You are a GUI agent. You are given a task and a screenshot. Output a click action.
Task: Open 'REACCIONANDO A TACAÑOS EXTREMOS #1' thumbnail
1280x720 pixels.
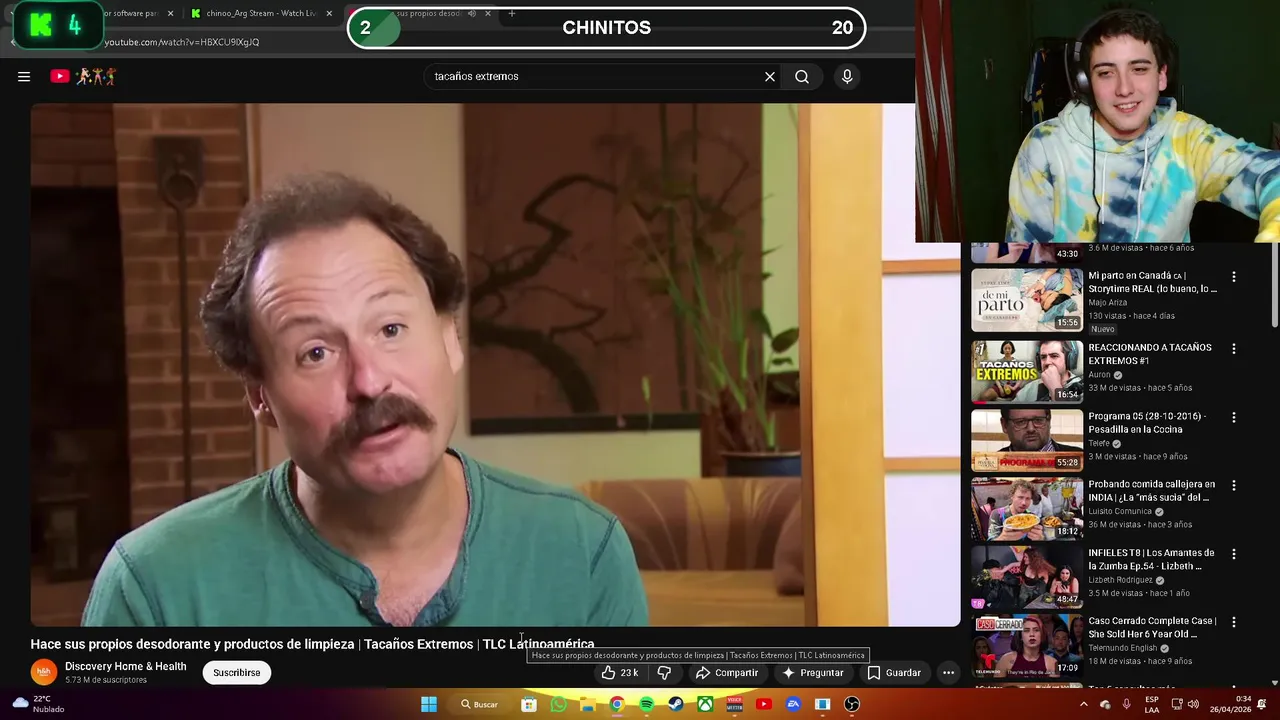point(1027,371)
